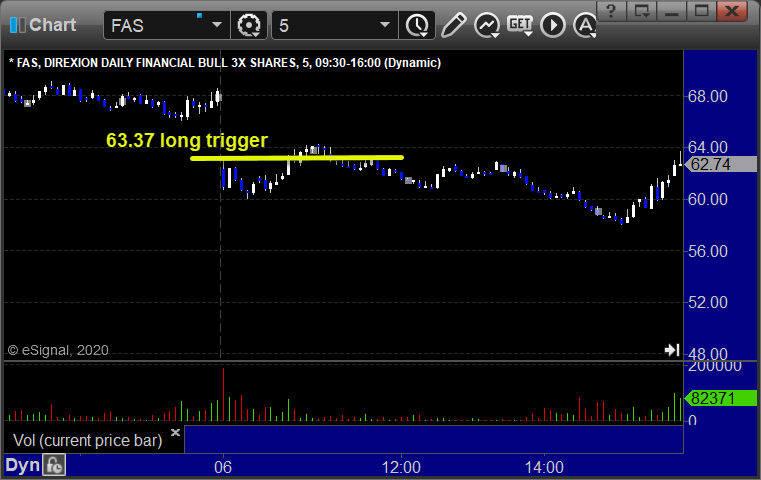
Task: Select the pencil drawing tools icon
Action: (454, 25)
